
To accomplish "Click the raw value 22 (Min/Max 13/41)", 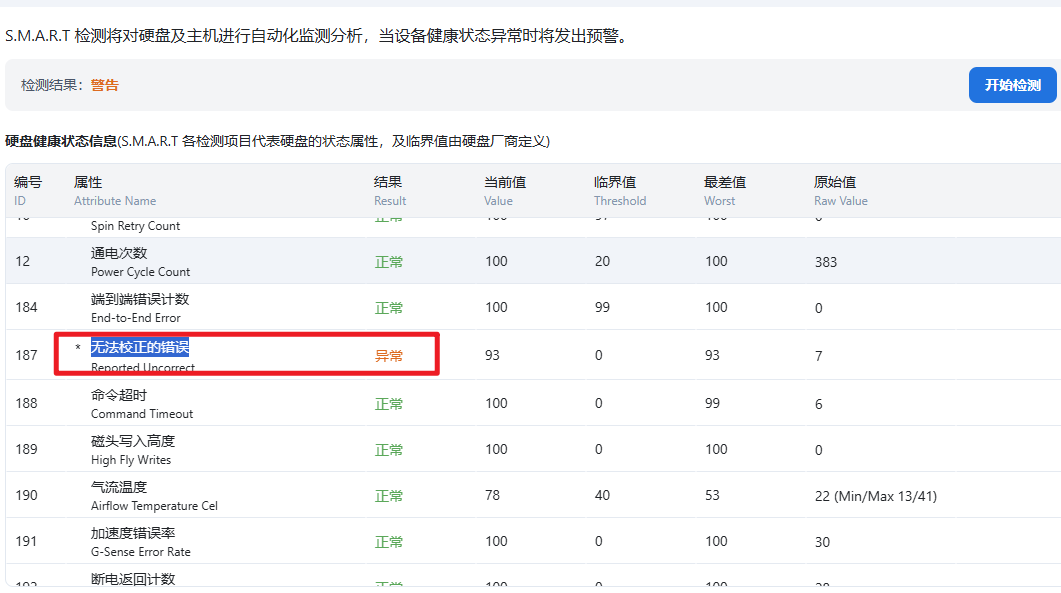I will (875, 496).
